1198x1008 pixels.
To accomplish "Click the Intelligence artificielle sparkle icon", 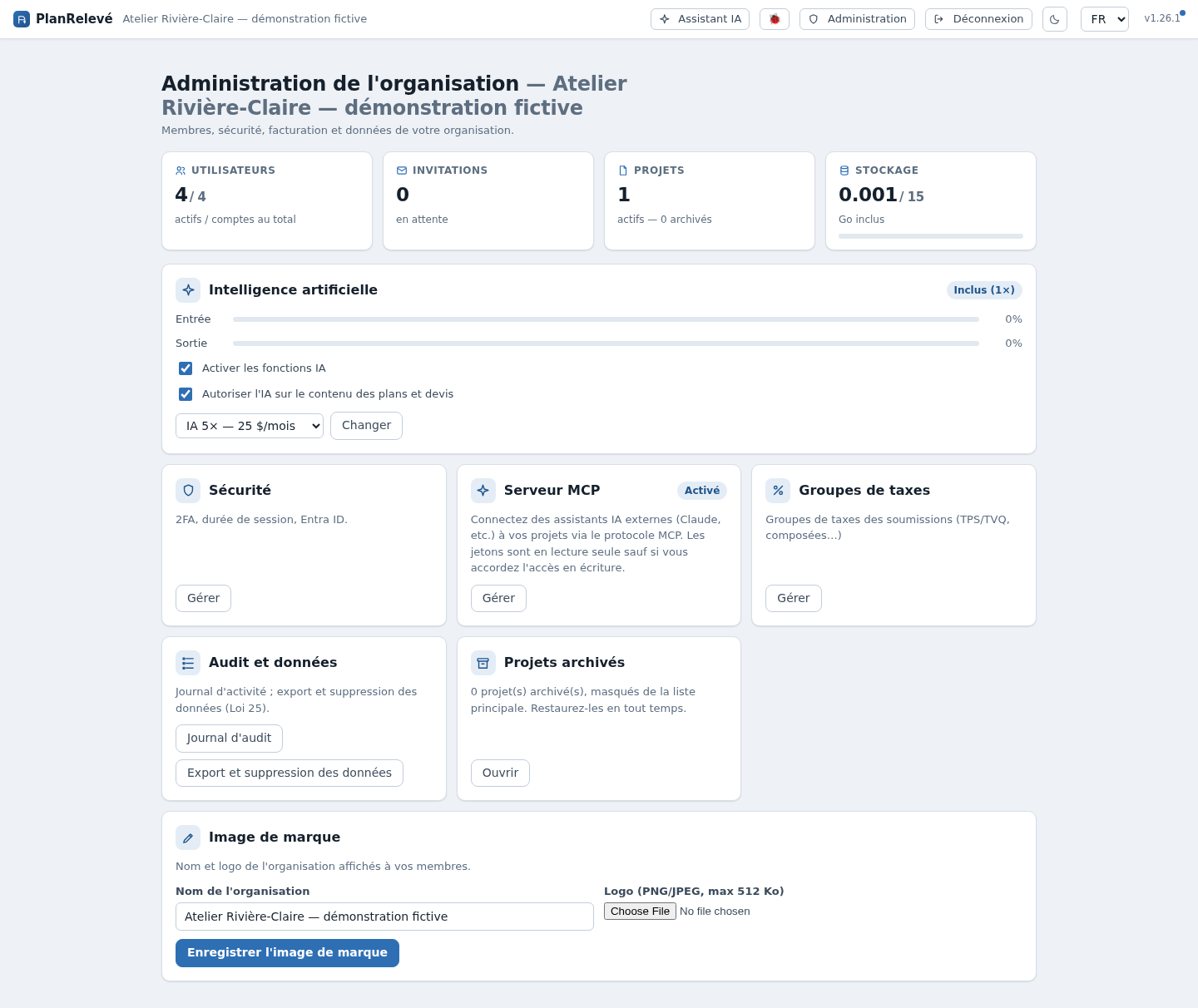I will [188, 290].
